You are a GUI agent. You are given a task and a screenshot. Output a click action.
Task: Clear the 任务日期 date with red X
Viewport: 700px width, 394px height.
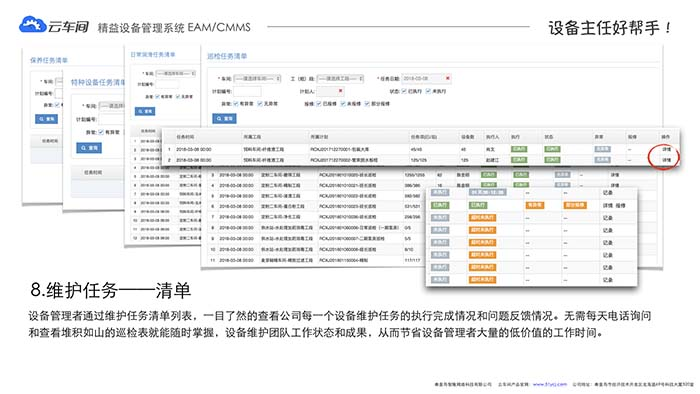coord(448,78)
